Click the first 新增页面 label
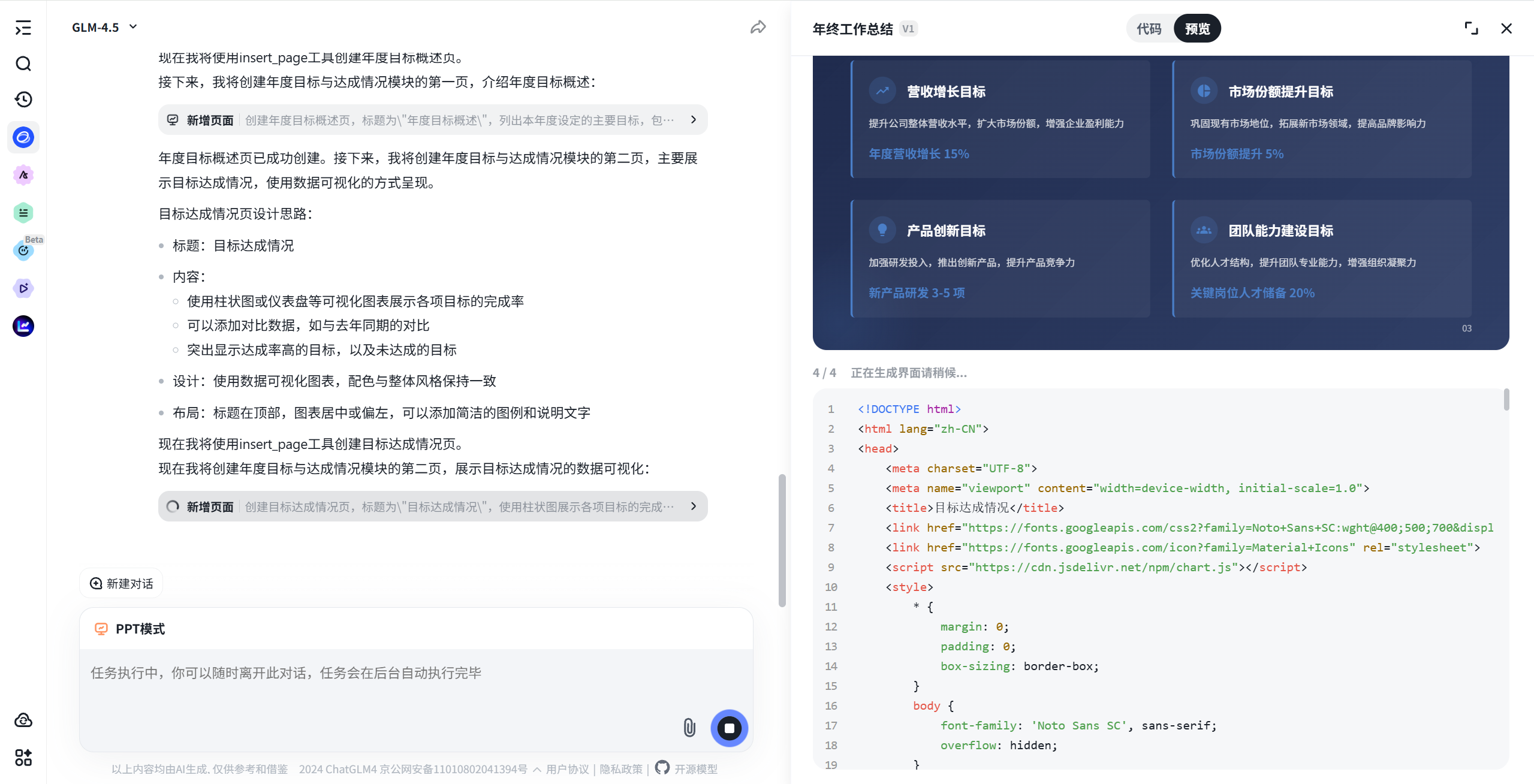 pos(210,120)
